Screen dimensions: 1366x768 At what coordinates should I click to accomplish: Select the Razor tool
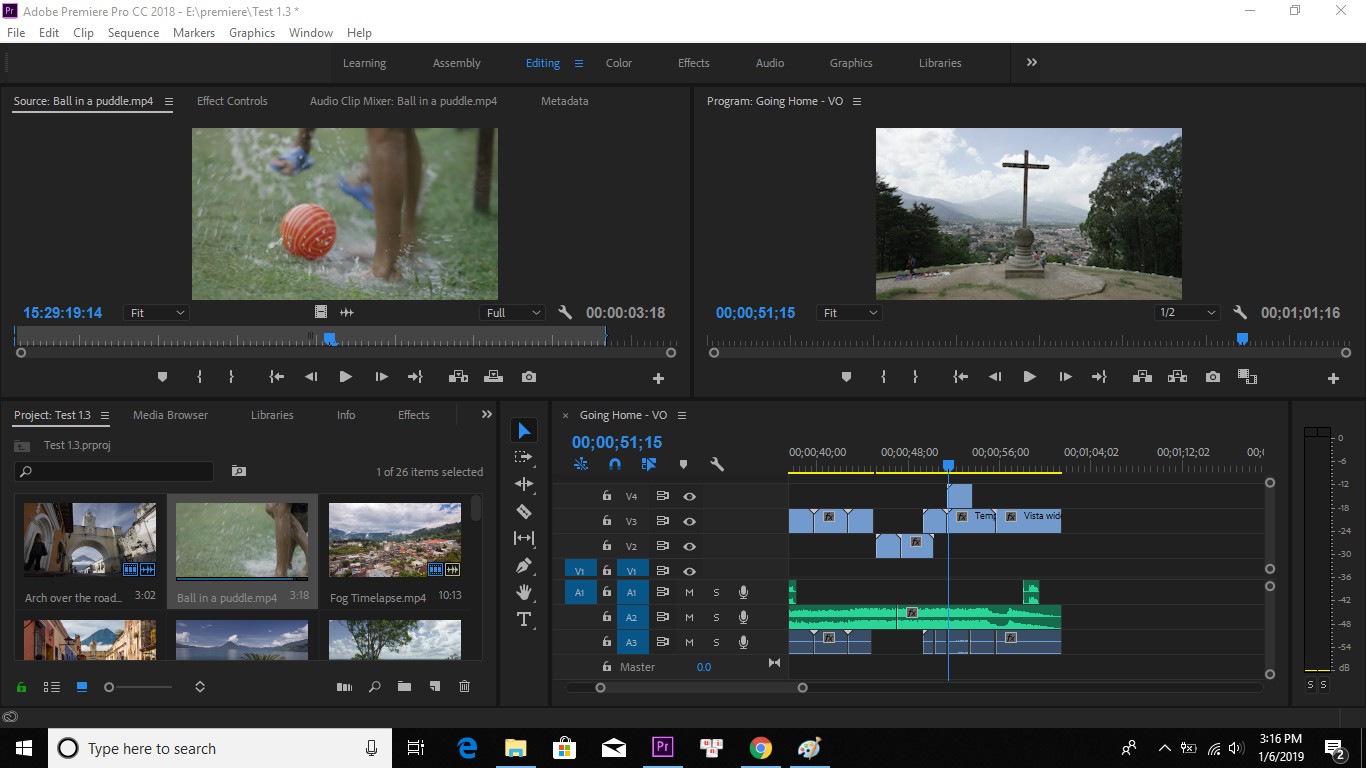coord(524,511)
